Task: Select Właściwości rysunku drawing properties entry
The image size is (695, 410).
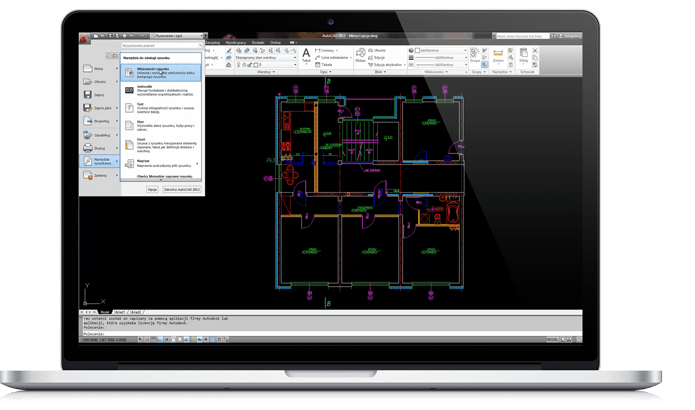Action: click(161, 73)
